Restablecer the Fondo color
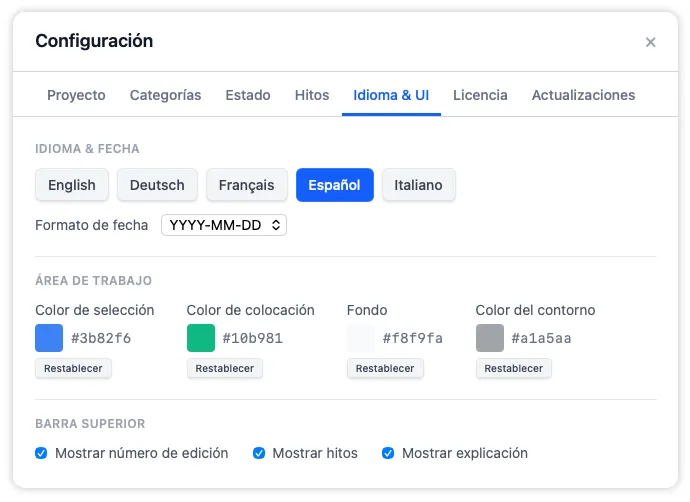This screenshot has width=690, height=502. point(385,368)
